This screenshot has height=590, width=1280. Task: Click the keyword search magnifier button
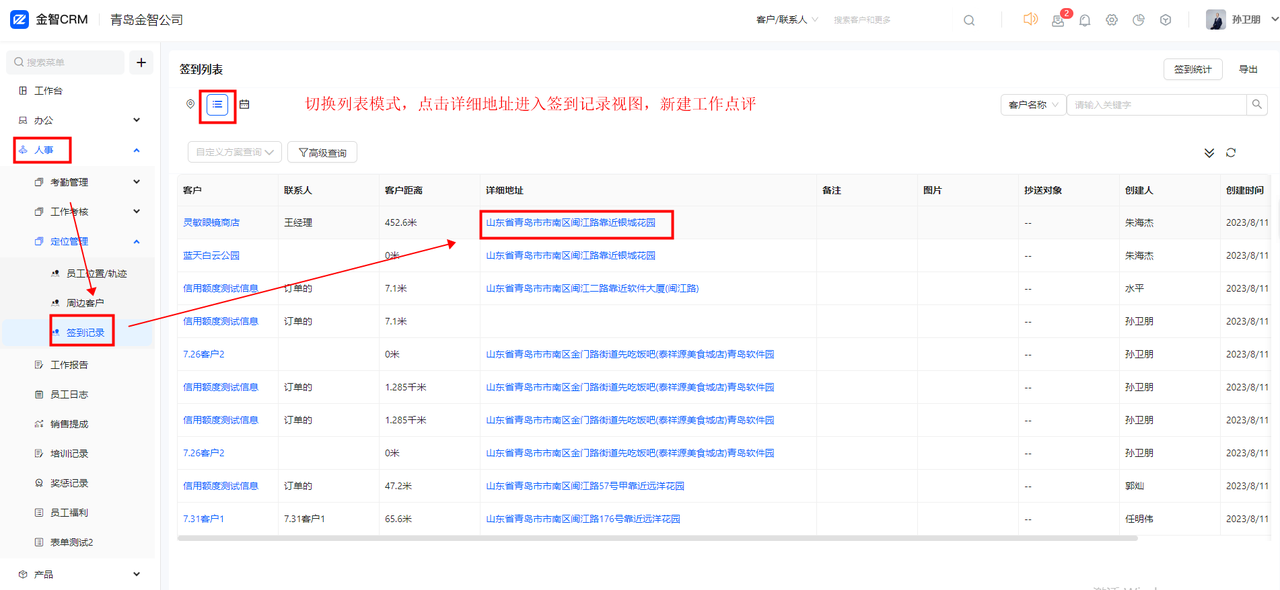click(1258, 104)
